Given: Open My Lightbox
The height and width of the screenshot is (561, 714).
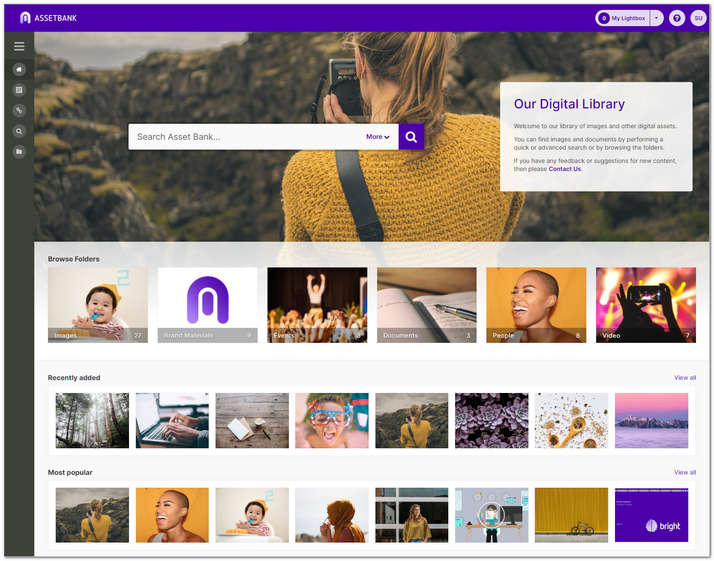Looking at the screenshot, I should tap(623, 18).
